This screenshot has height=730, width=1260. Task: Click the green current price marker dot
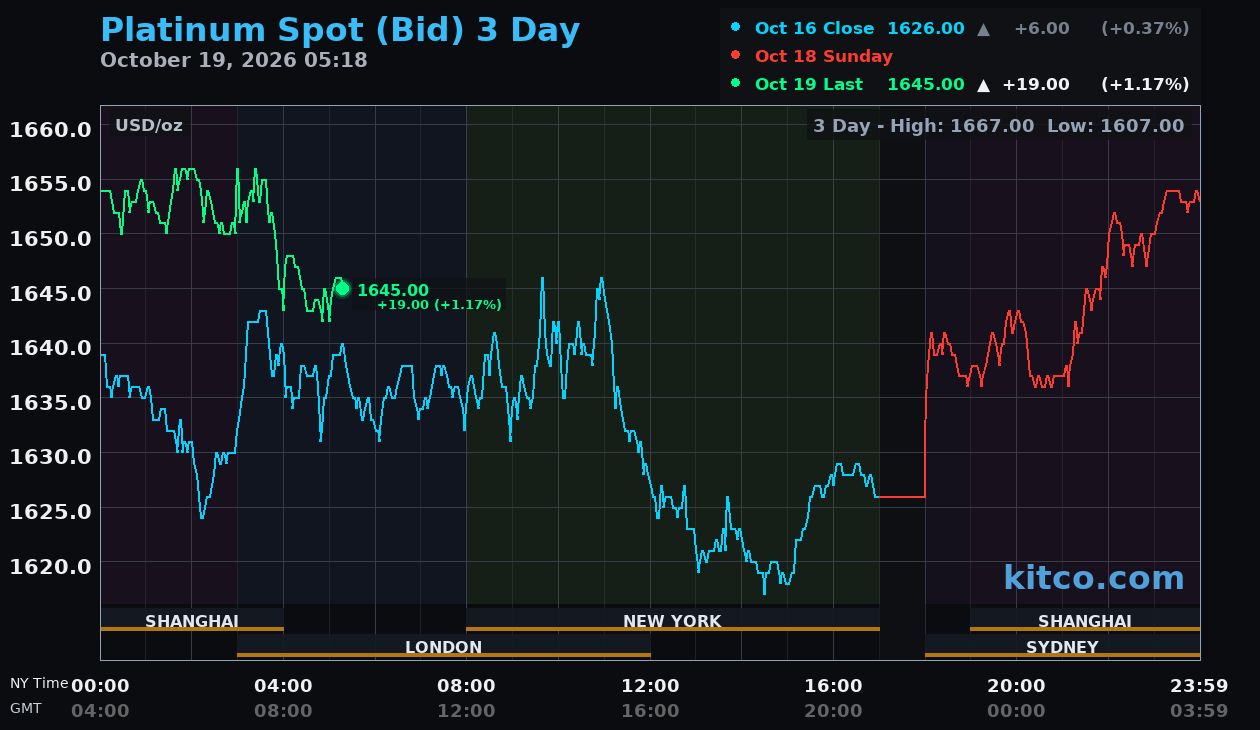pos(342,289)
